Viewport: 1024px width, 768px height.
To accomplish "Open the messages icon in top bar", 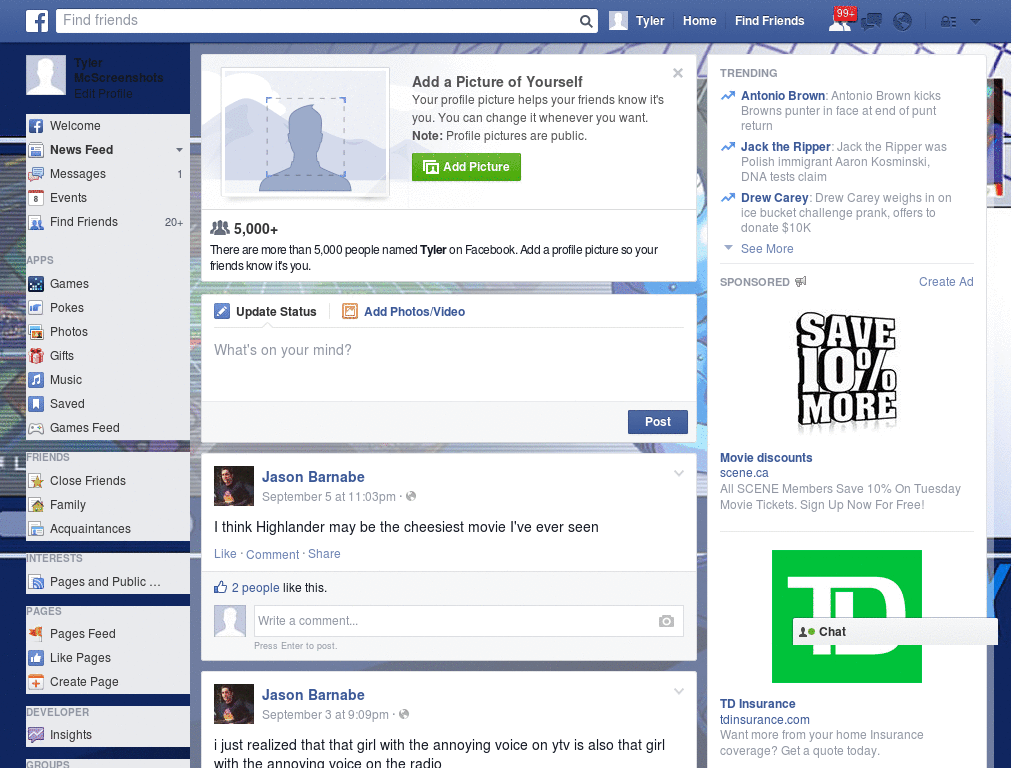I will [x=871, y=21].
